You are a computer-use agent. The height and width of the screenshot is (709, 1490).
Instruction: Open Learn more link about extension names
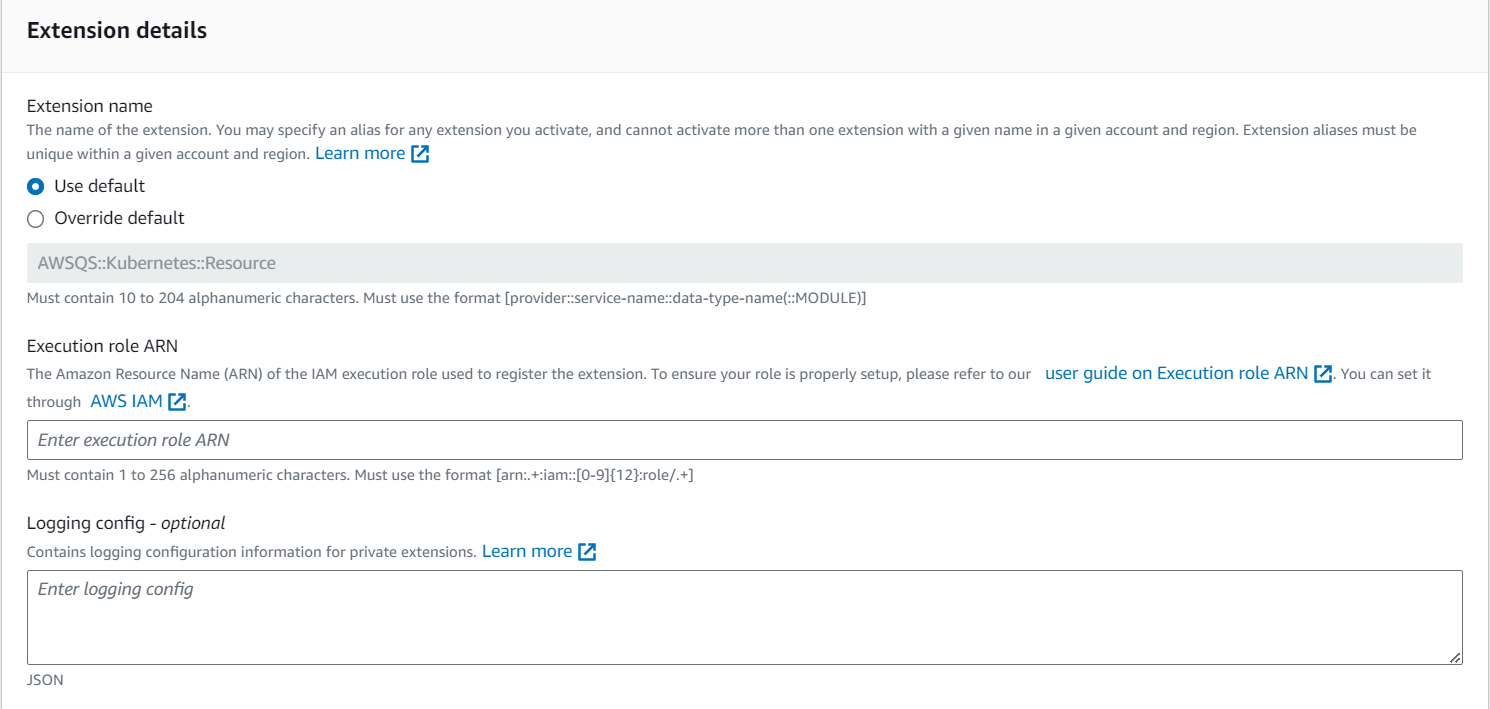pos(360,154)
